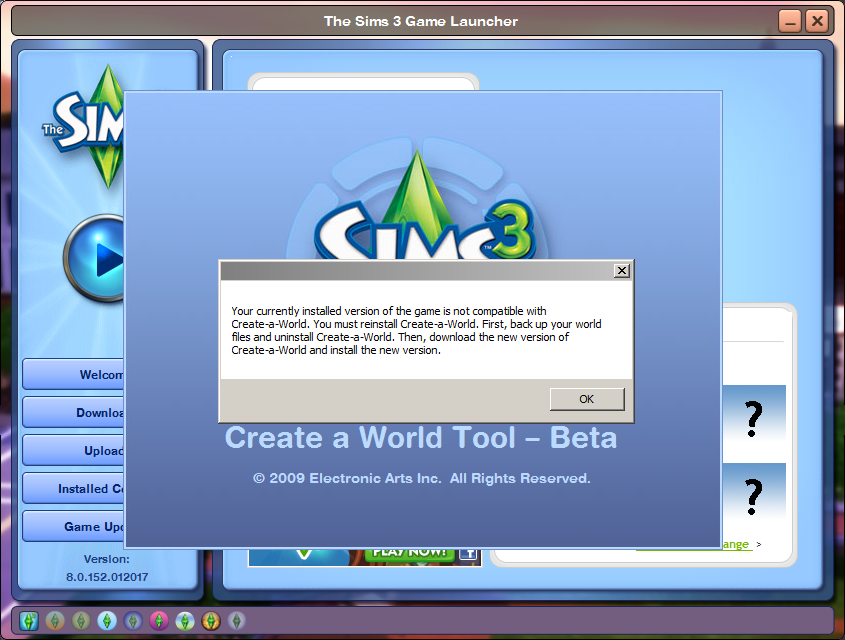
Task: Close the Sims 3 Game Launcher window
Action: click(817, 21)
